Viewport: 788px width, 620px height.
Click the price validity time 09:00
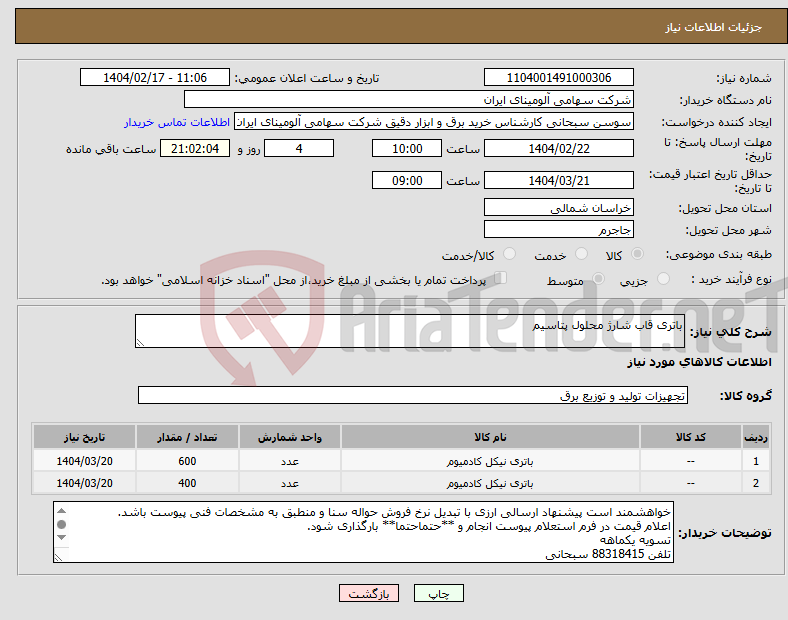tap(407, 180)
